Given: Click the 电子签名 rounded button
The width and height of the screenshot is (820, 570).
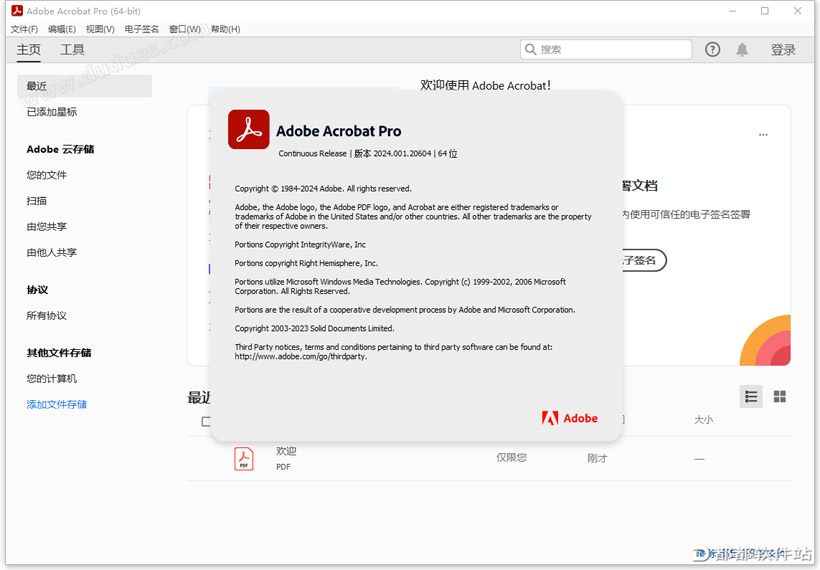Looking at the screenshot, I should point(644,260).
